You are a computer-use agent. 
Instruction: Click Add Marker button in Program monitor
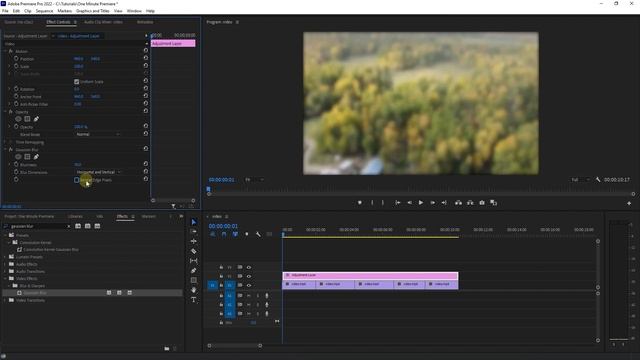point(360,202)
